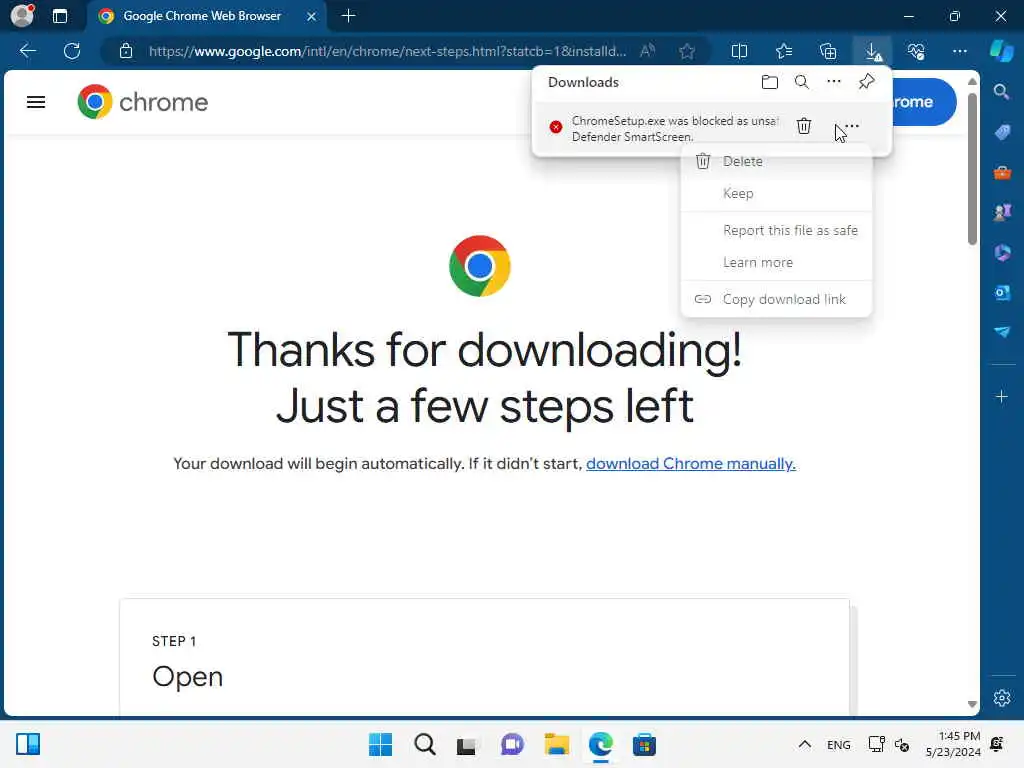Open Widgets icon in taskbar corner
Viewport: 1024px width, 768px height.
tap(28, 744)
